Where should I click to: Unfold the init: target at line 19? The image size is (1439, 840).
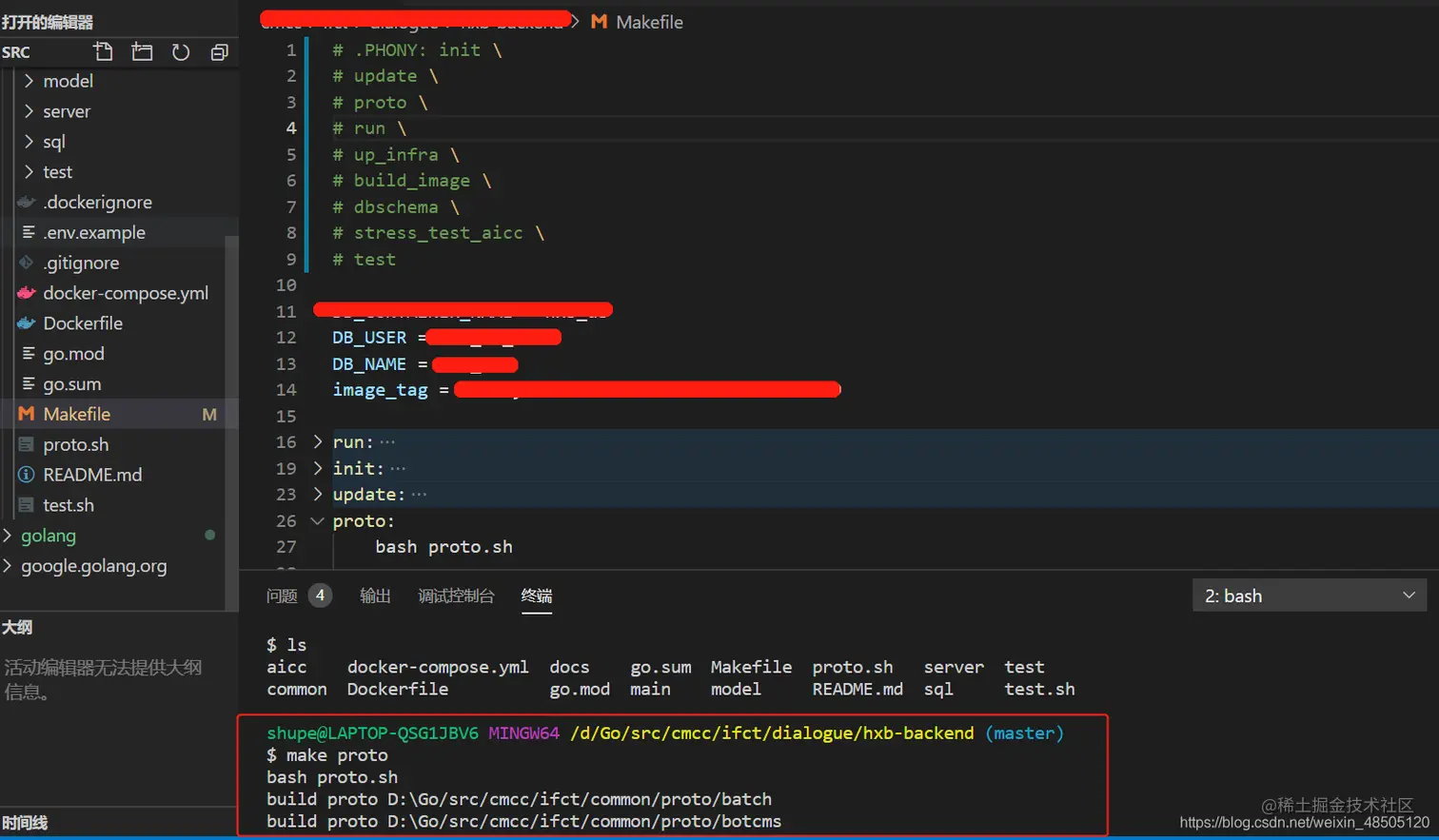[x=318, y=468]
